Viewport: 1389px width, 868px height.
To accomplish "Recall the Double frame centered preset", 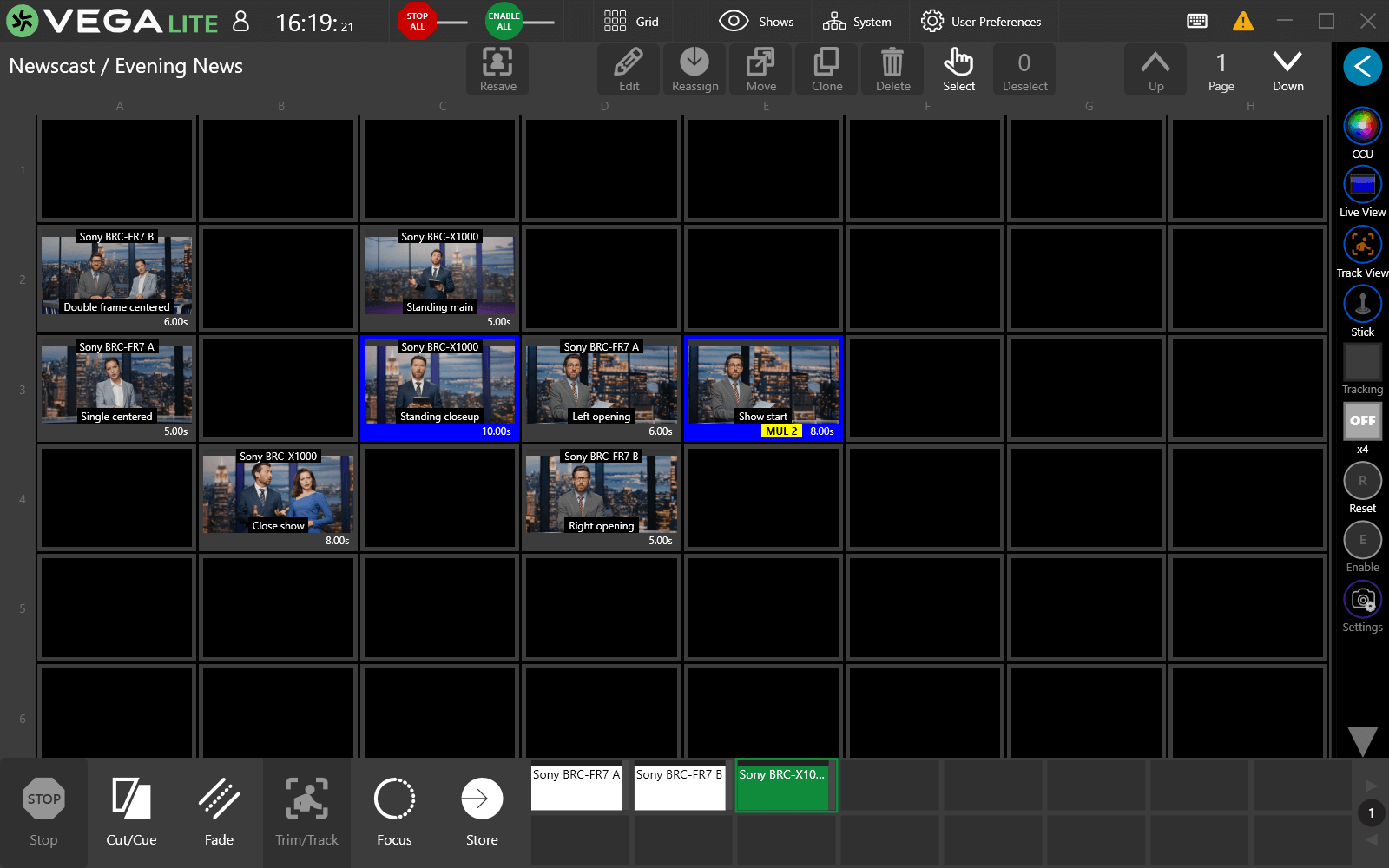I will (x=116, y=279).
